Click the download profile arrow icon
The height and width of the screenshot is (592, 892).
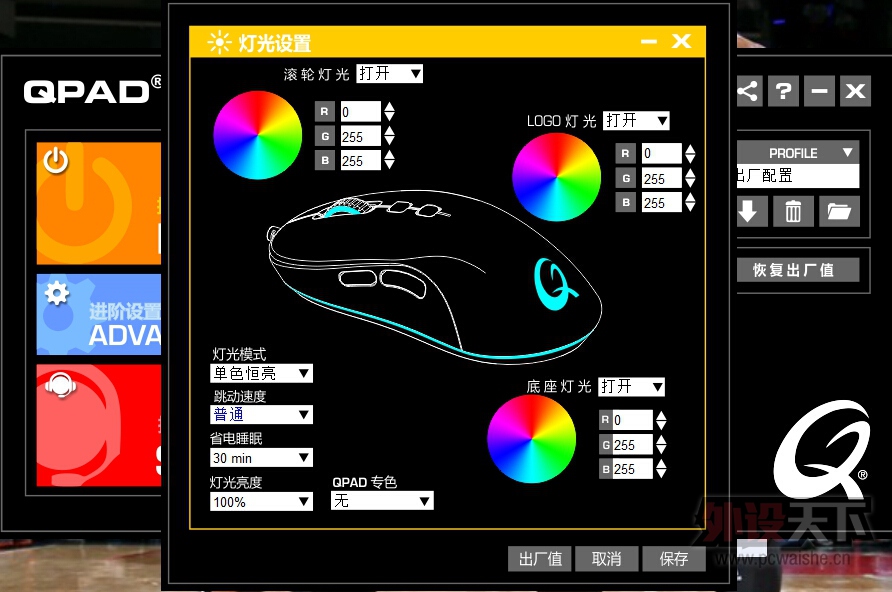pyautogui.click(x=751, y=211)
